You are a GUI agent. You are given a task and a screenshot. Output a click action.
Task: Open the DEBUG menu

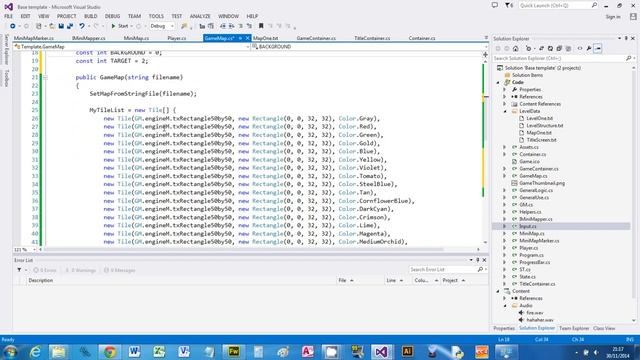pos(112,16)
